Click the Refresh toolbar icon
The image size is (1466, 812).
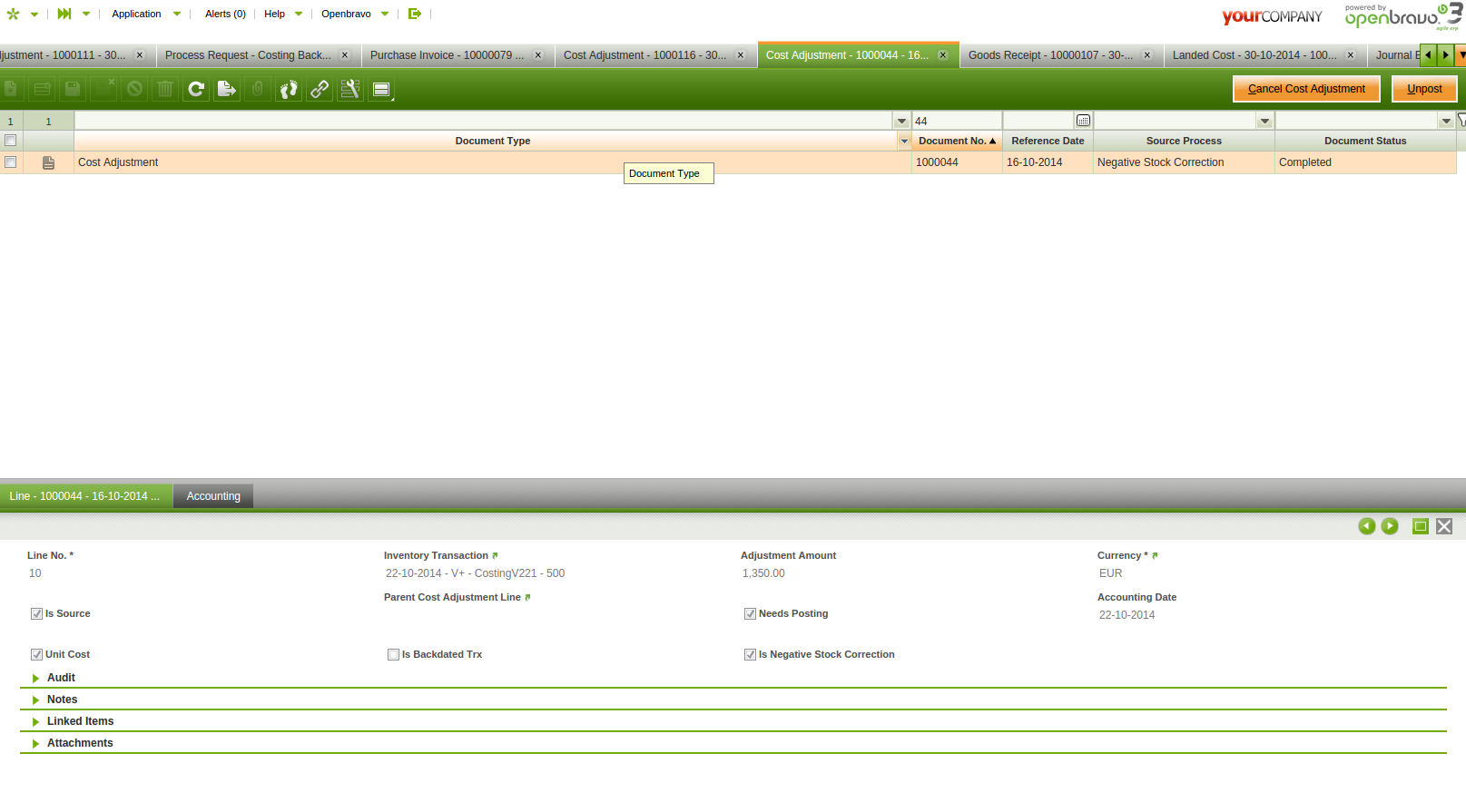pos(196,89)
